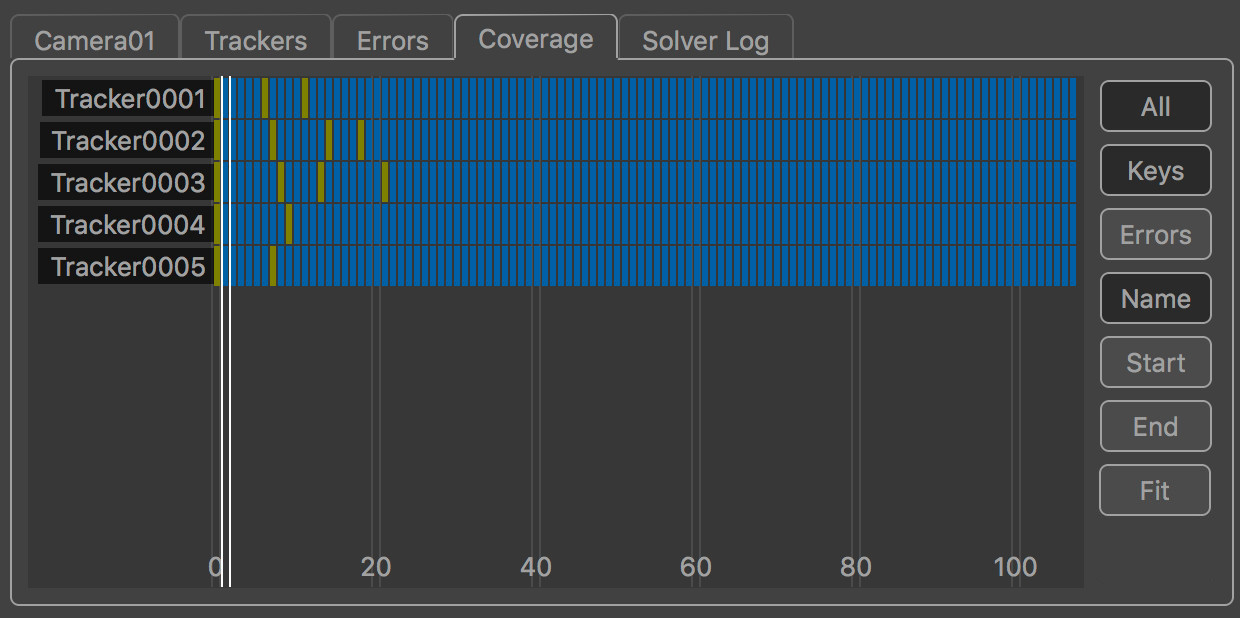Click the frame 100 label on timeline axis
Screen dimensions: 1240x618
tap(1015, 567)
